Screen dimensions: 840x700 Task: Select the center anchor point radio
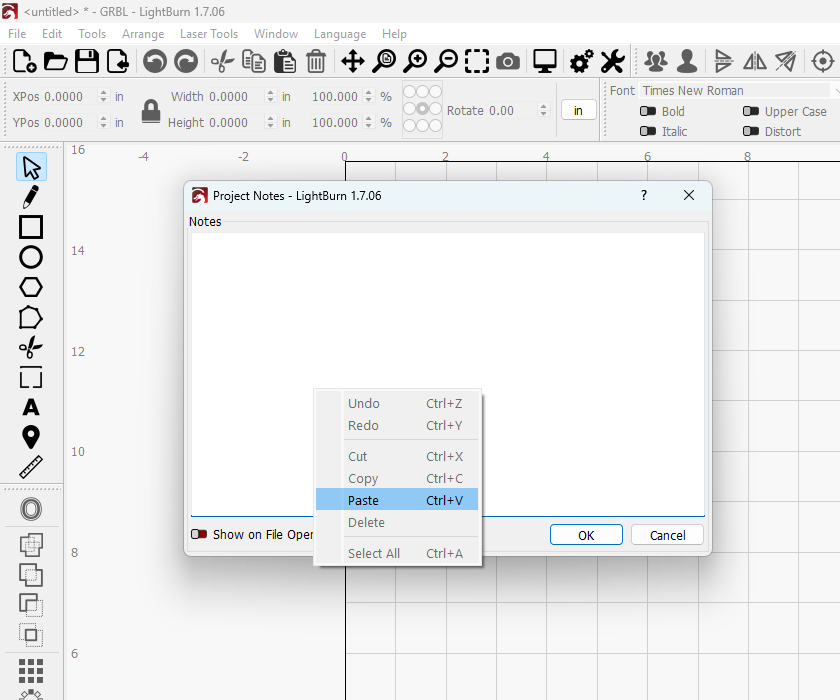(x=422, y=109)
